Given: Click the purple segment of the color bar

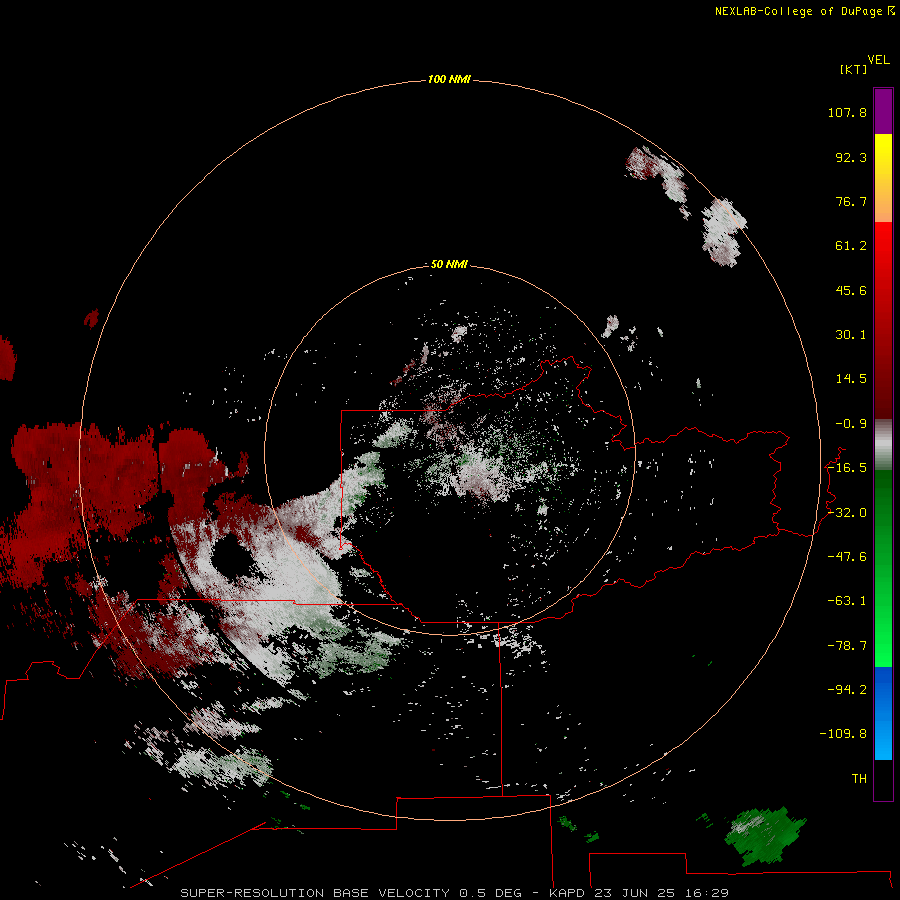Looking at the screenshot, I should (x=883, y=111).
